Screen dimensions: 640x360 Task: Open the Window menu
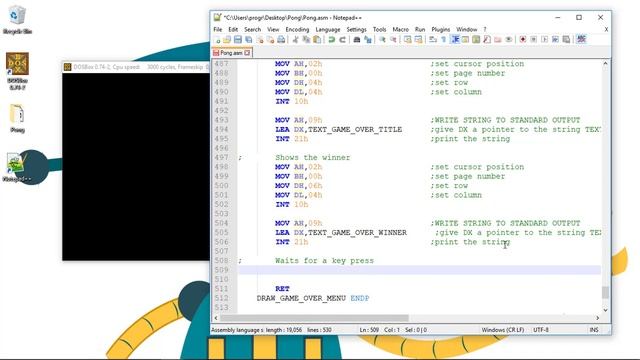click(x=467, y=29)
